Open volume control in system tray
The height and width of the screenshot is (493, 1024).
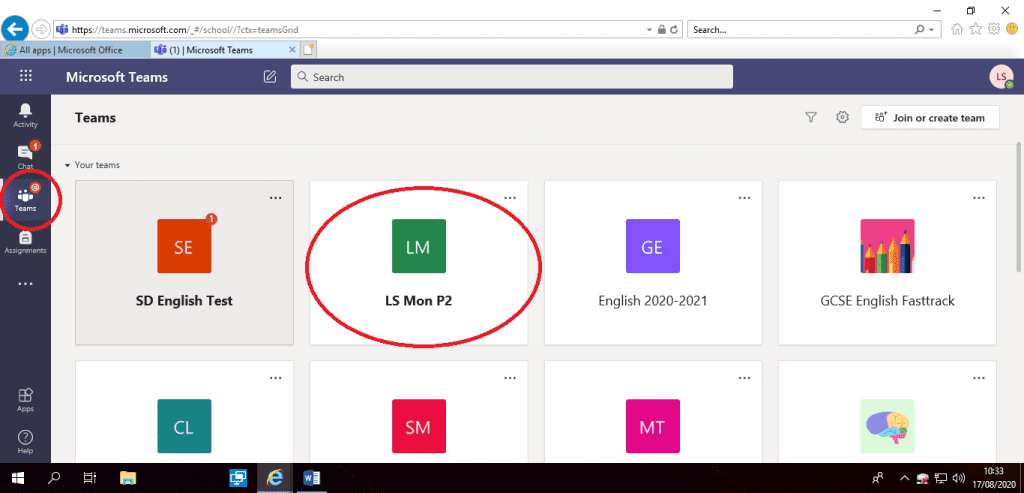tap(959, 478)
